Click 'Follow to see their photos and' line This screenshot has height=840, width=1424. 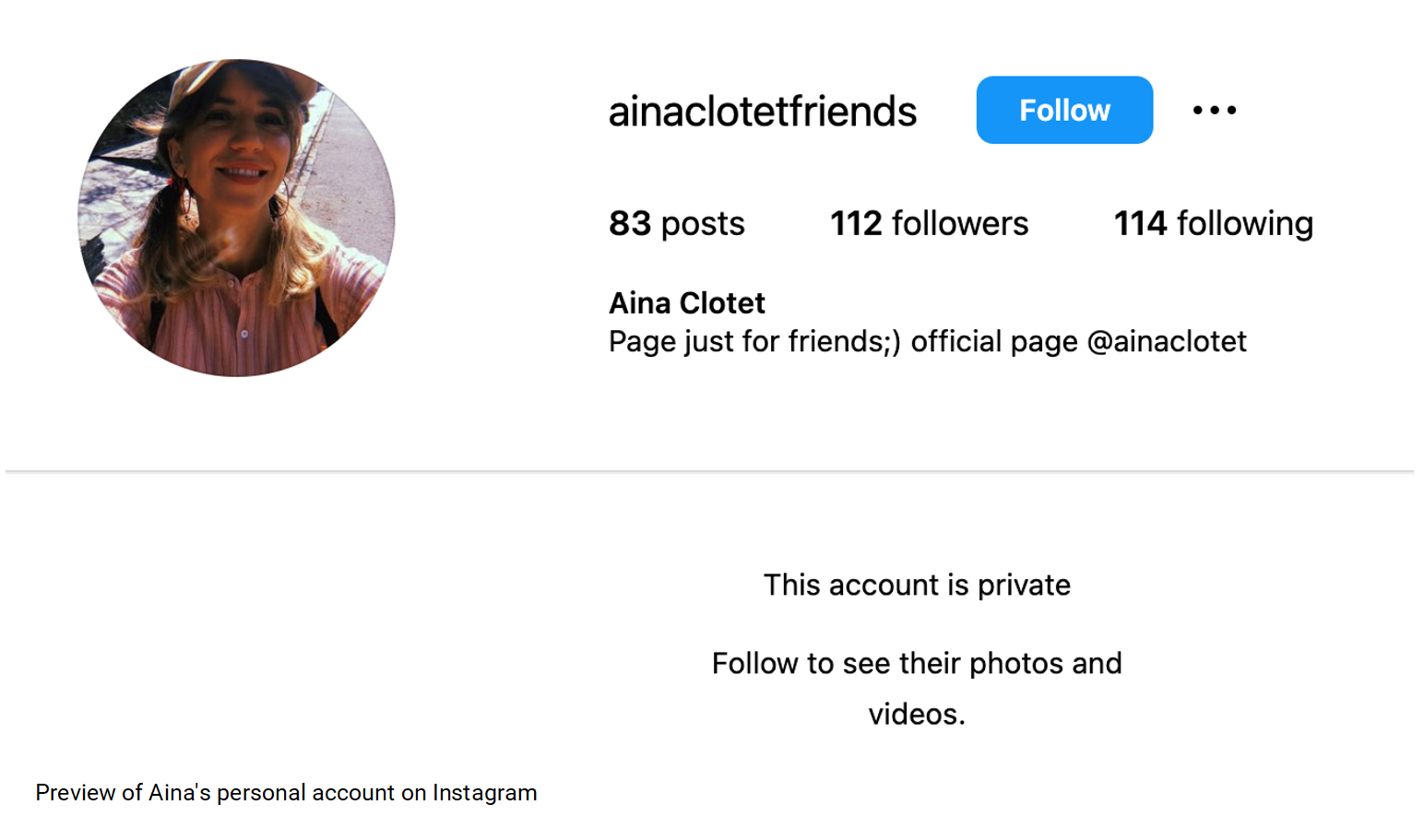(x=917, y=663)
